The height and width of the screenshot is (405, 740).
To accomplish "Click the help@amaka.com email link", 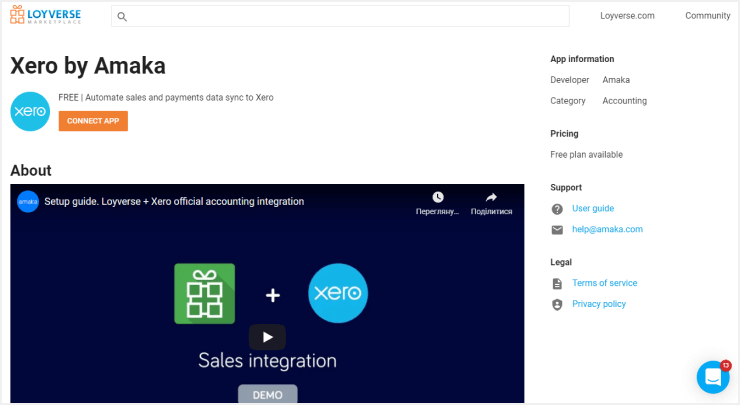I will pyautogui.click(x=607, y=230).
